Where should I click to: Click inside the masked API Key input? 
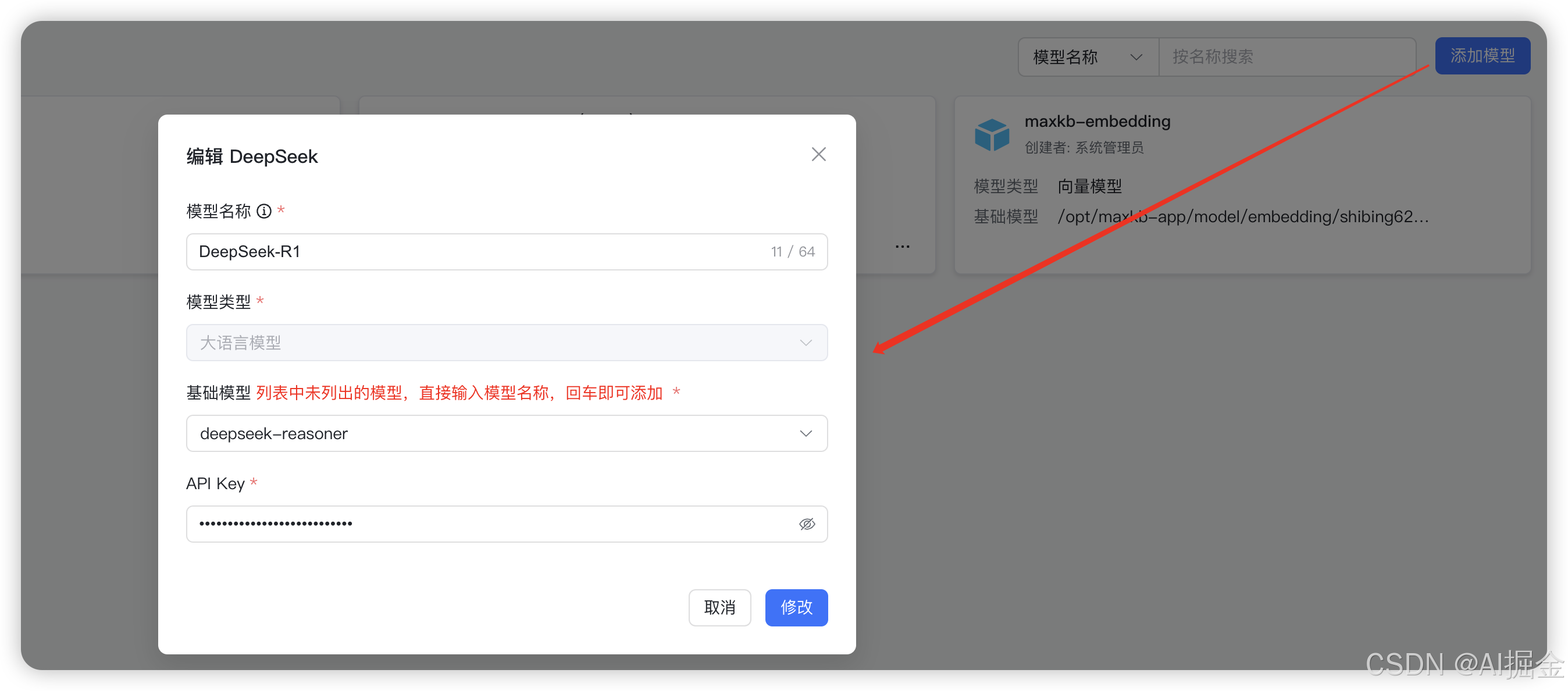(x=426, y=523)
